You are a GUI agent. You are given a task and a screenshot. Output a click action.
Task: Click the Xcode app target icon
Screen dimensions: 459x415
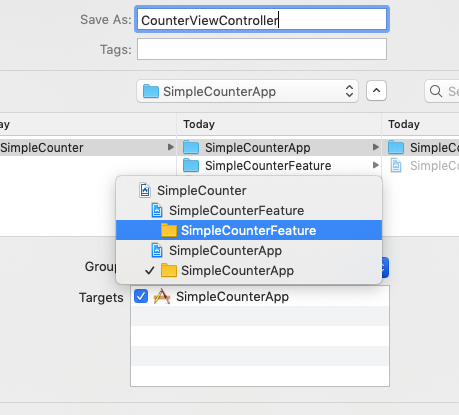click(162, 296)
